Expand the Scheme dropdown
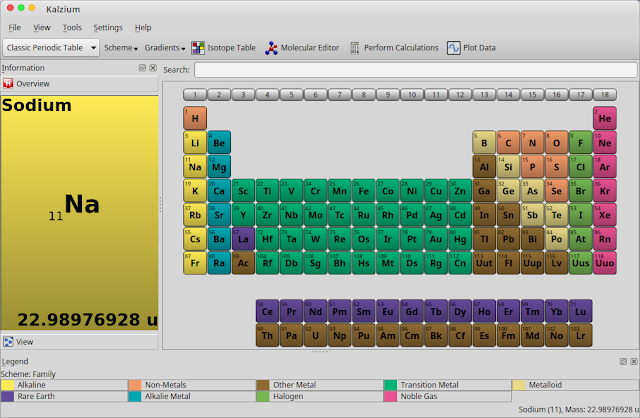 (x=121, y=48)
